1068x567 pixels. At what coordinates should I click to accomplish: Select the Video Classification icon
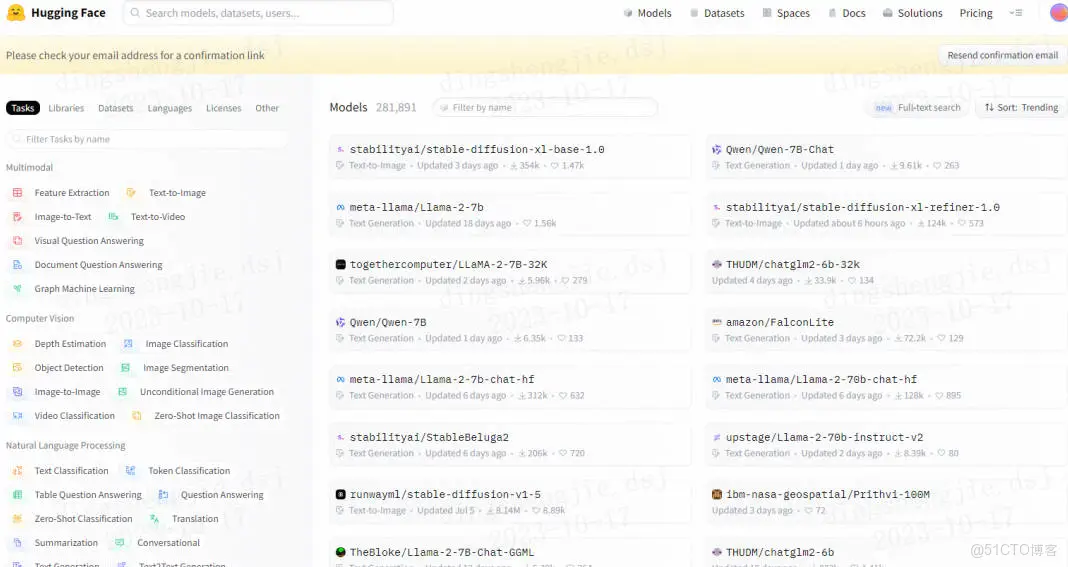[x=18, y=416]
